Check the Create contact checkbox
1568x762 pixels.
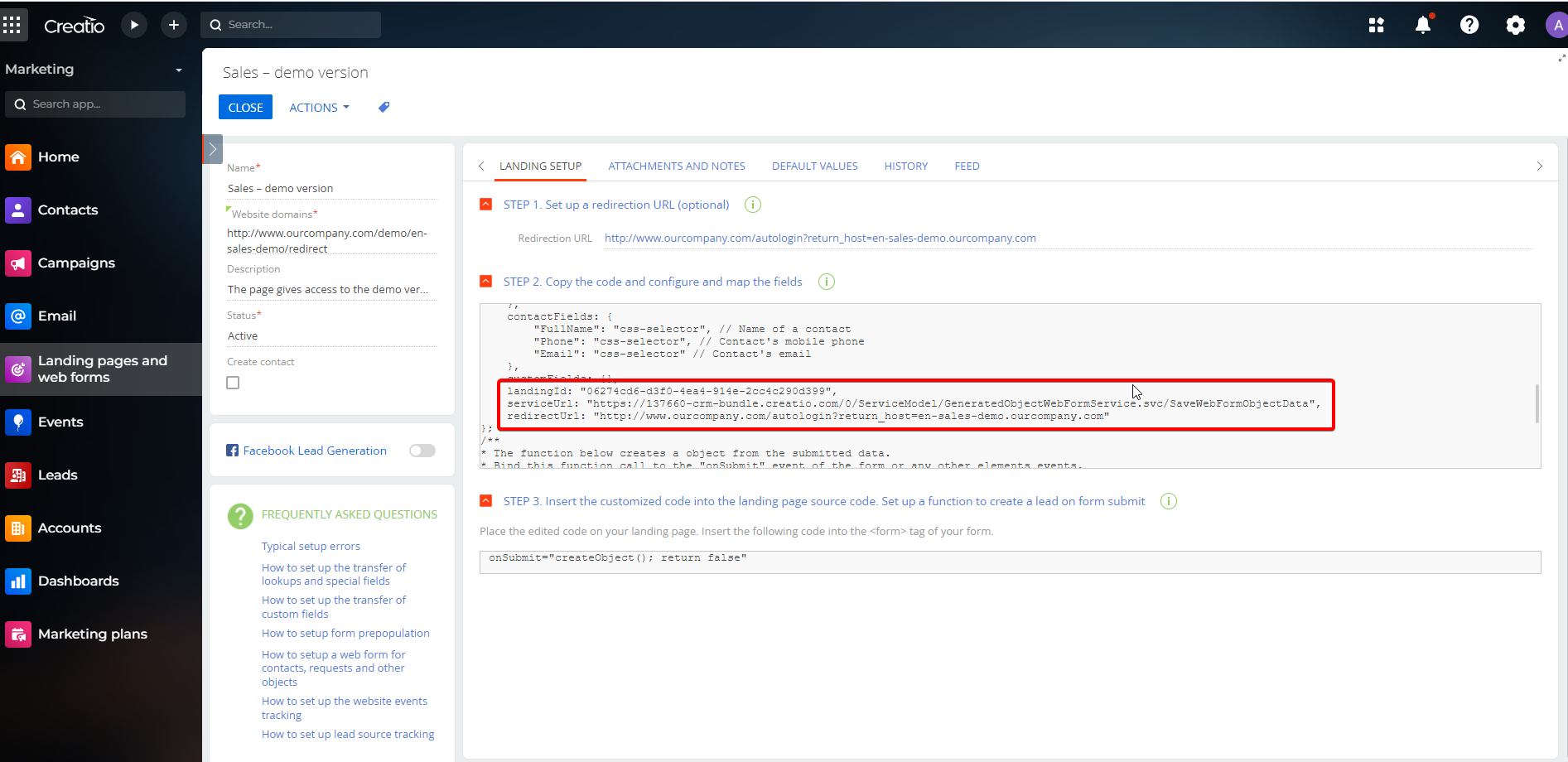(x=233, y=383)
